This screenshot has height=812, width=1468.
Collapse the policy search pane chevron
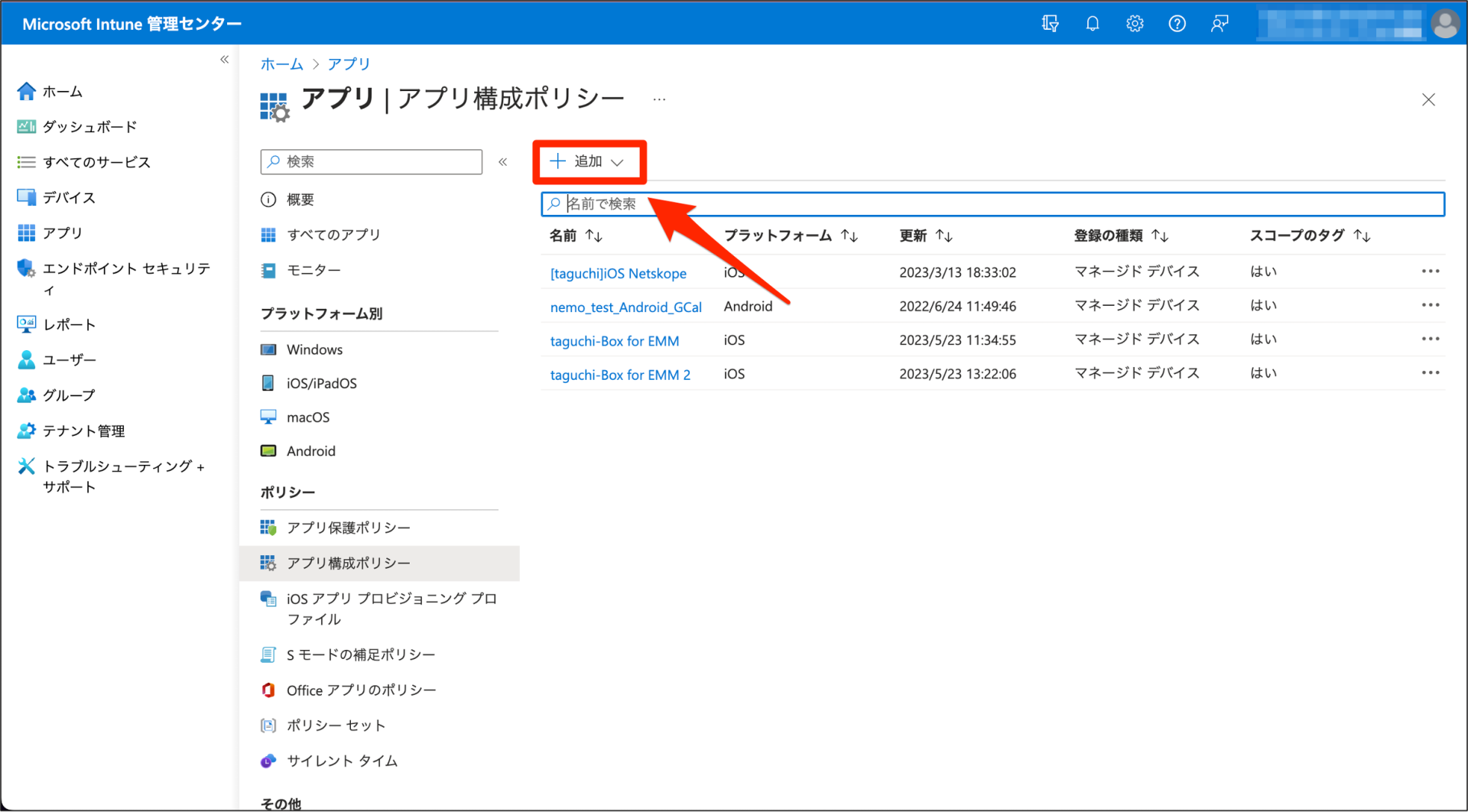(x=503, y=161)
